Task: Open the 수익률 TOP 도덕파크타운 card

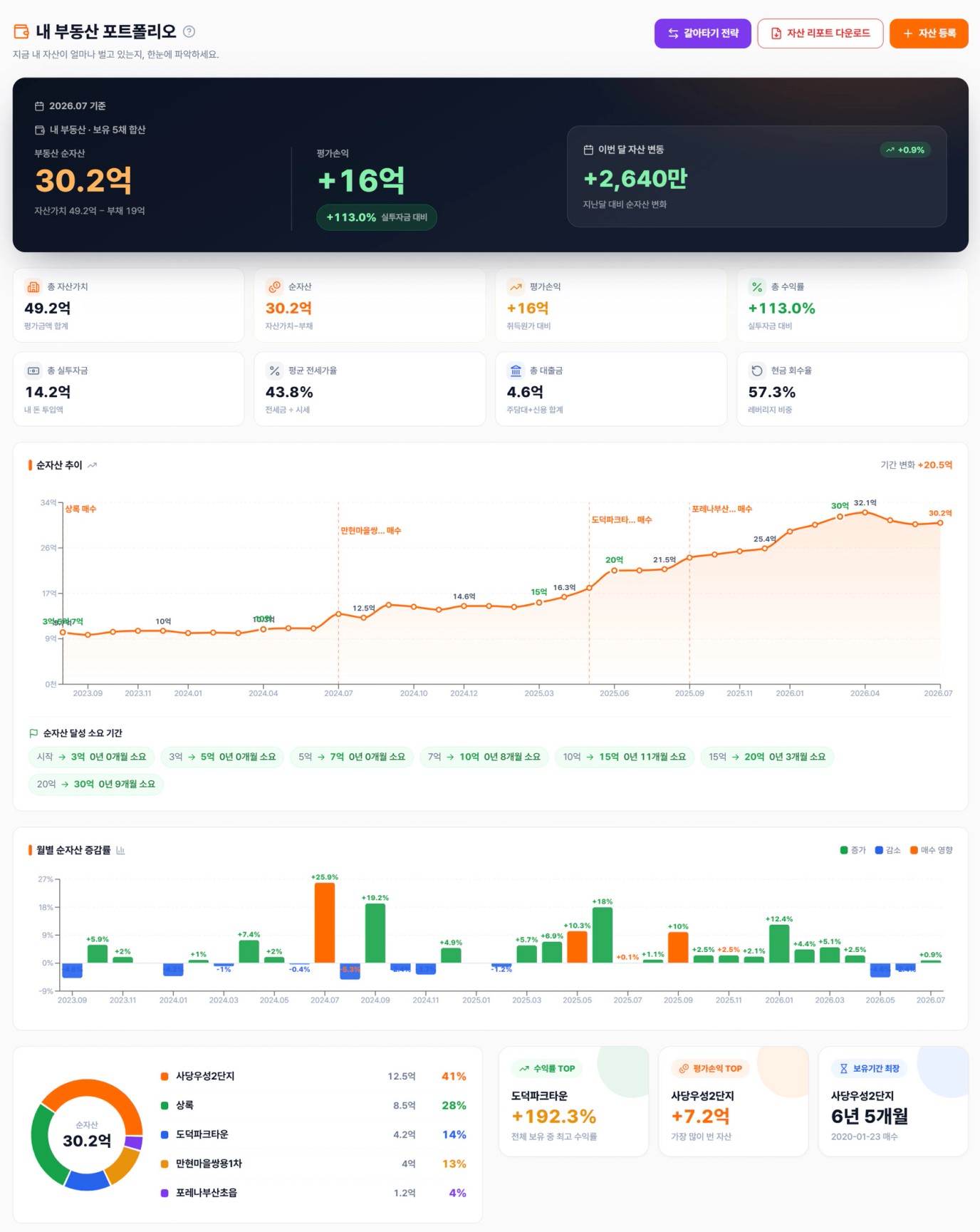Action: pyautogui.click(x=573, y=1102)
